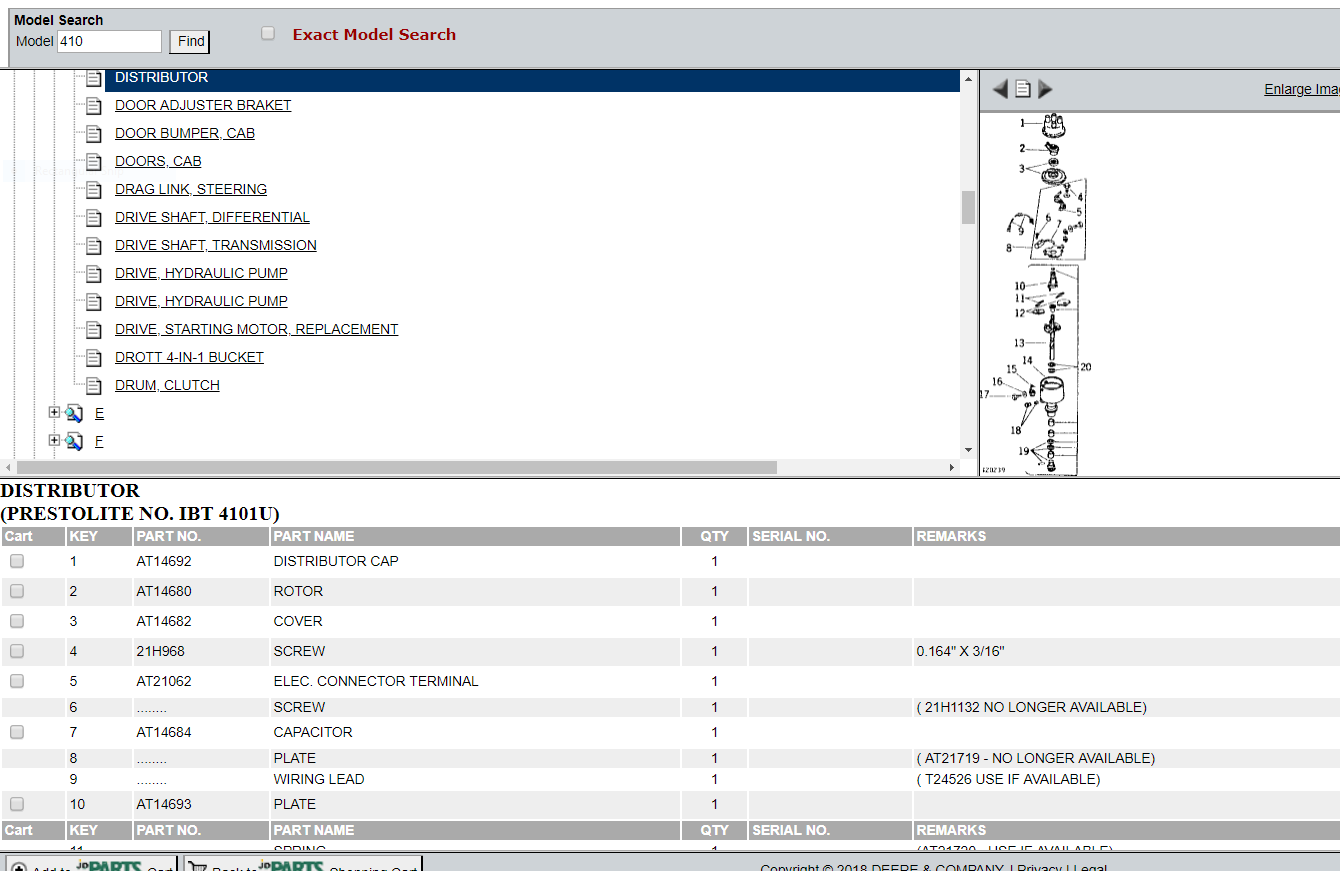Click the Add to Cart button

click(90, 866)
